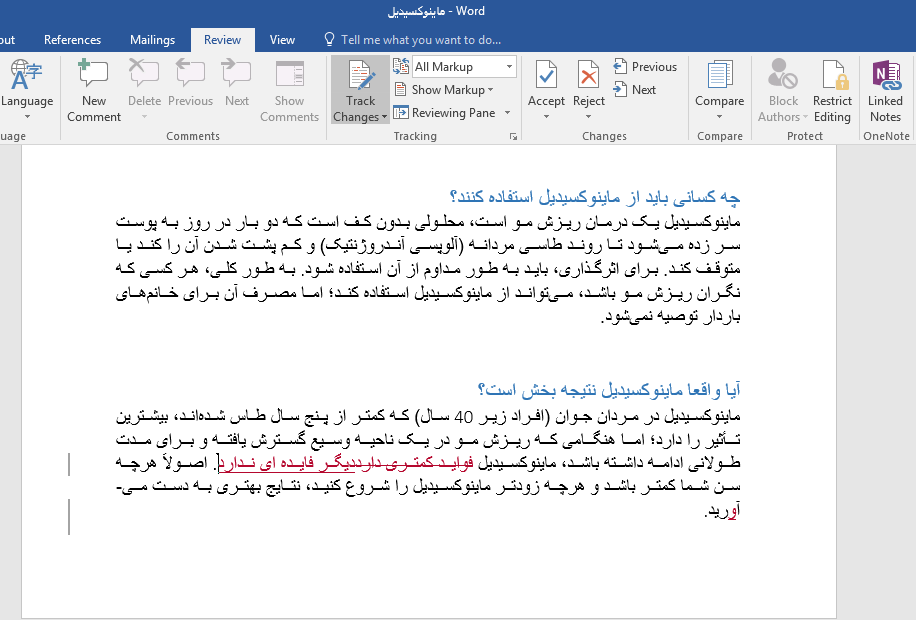Jump to the Previous tracked change
Image resolution: width=916 pixels, height=620 pixels.
pyautogui.click(x=645, y=67)
